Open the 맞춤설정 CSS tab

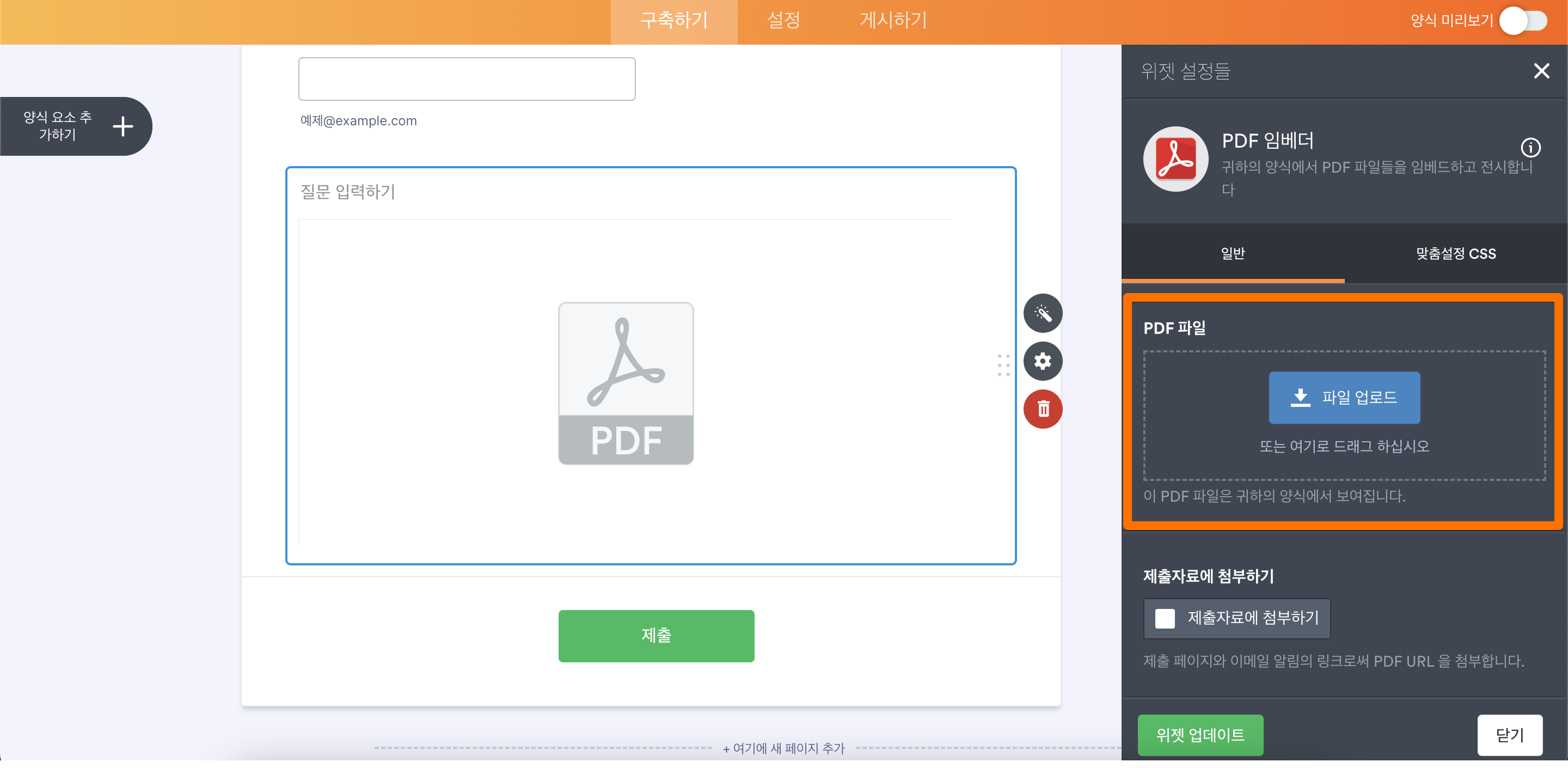(1456, 254)
